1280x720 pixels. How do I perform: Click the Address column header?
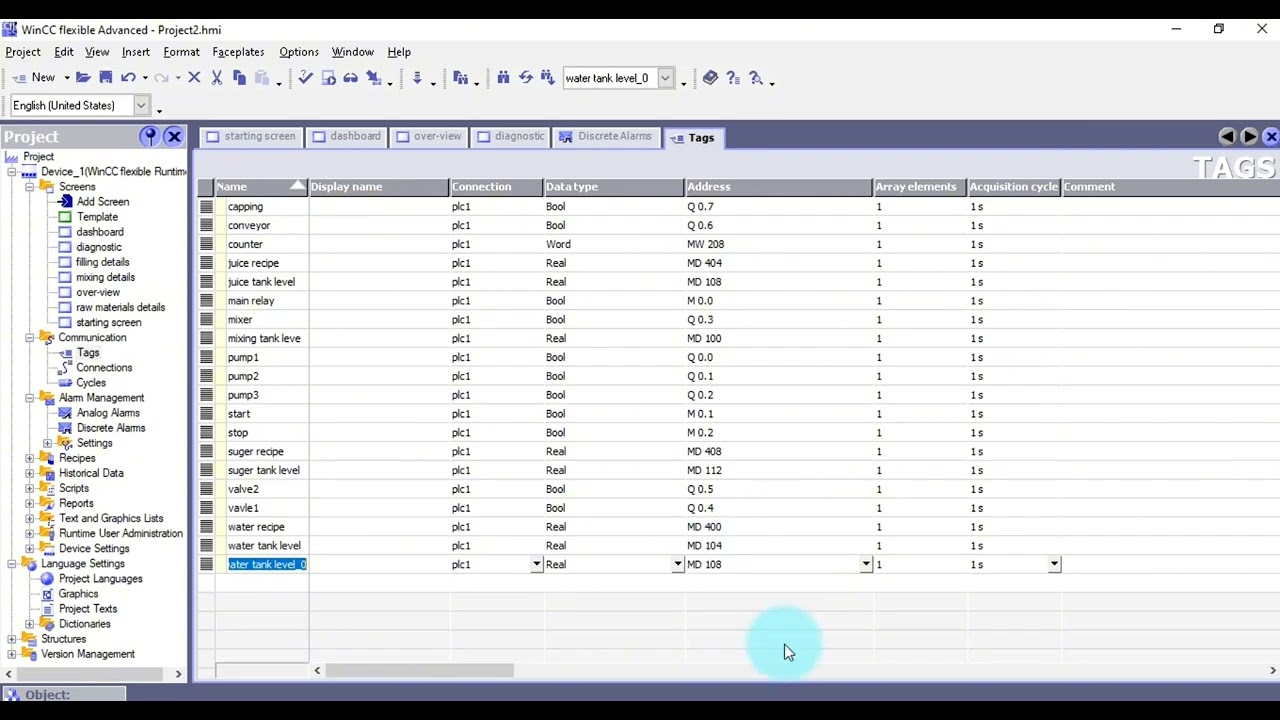point(779,187)
